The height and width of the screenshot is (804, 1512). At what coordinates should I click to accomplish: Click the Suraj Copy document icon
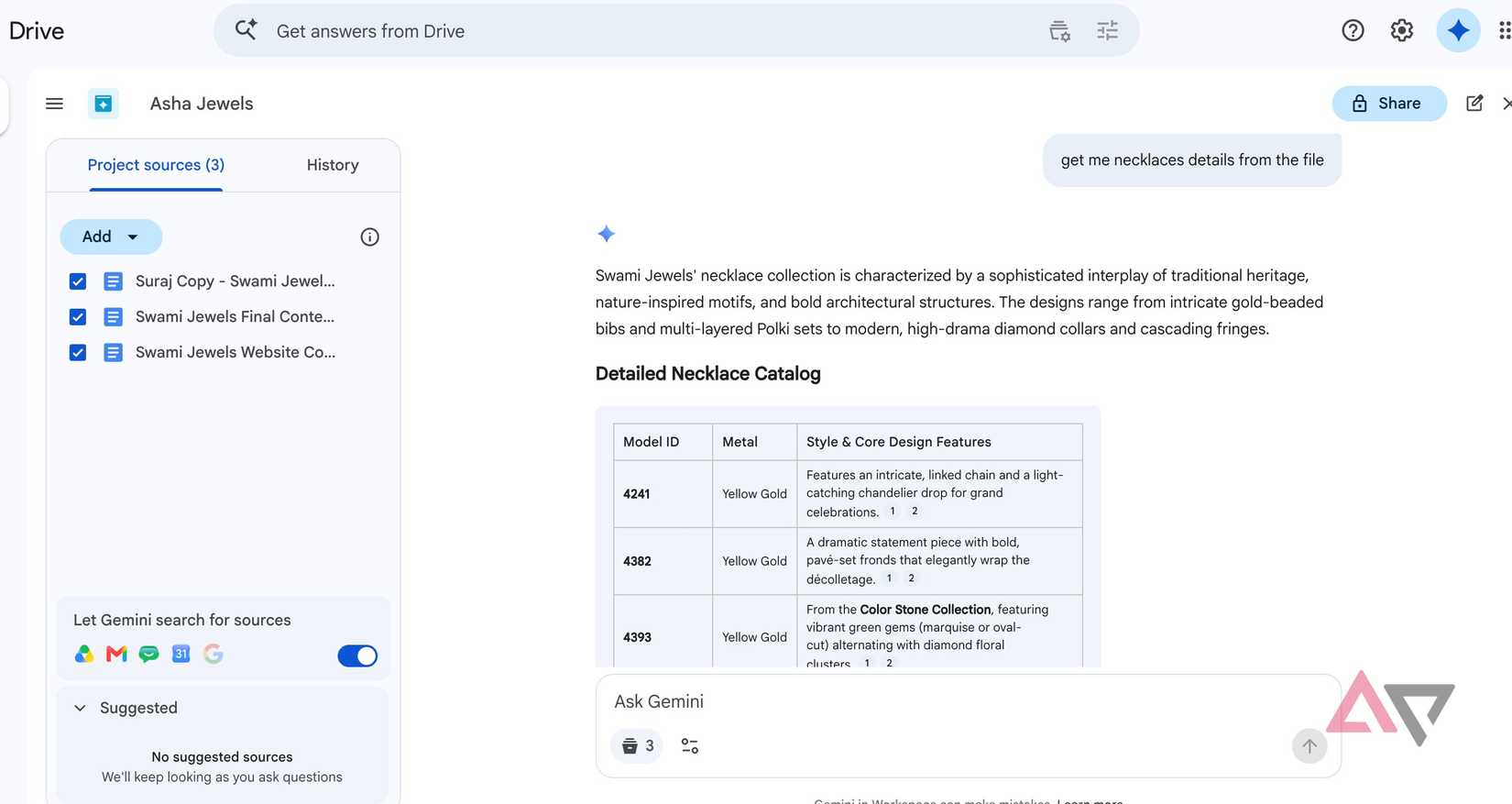[x=113, y=281]
